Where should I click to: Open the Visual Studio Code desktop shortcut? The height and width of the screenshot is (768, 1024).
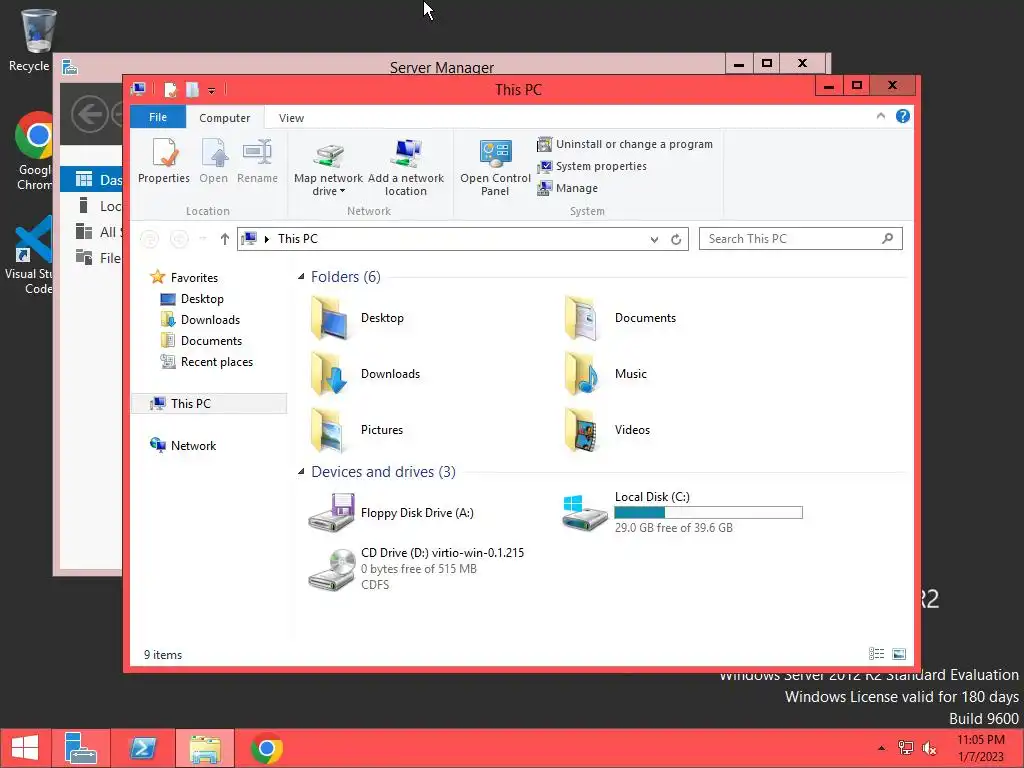coord(29,256)
